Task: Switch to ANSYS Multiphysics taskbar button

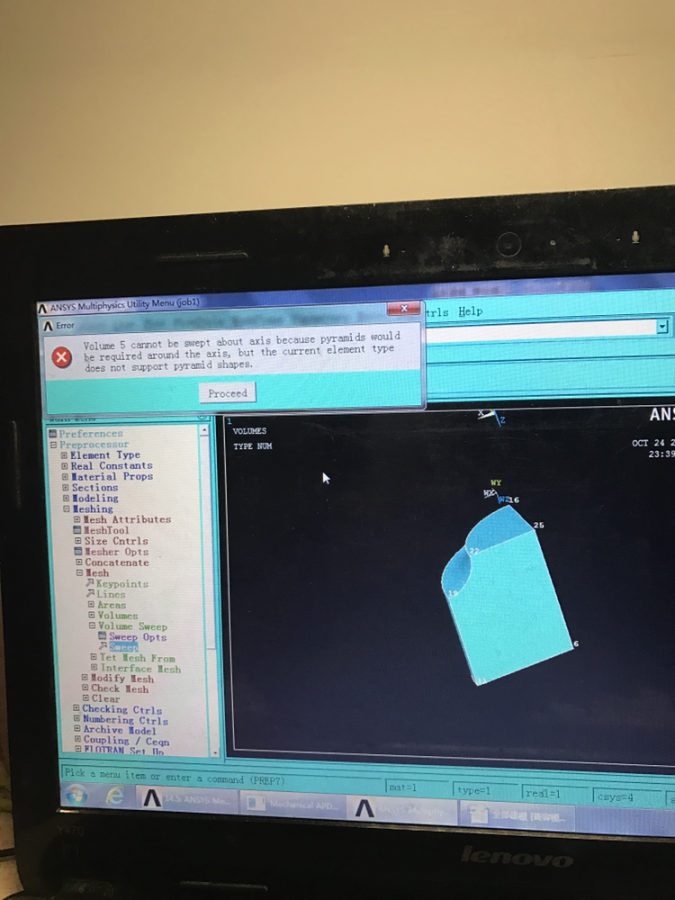Action: click(x=402, y=809)
